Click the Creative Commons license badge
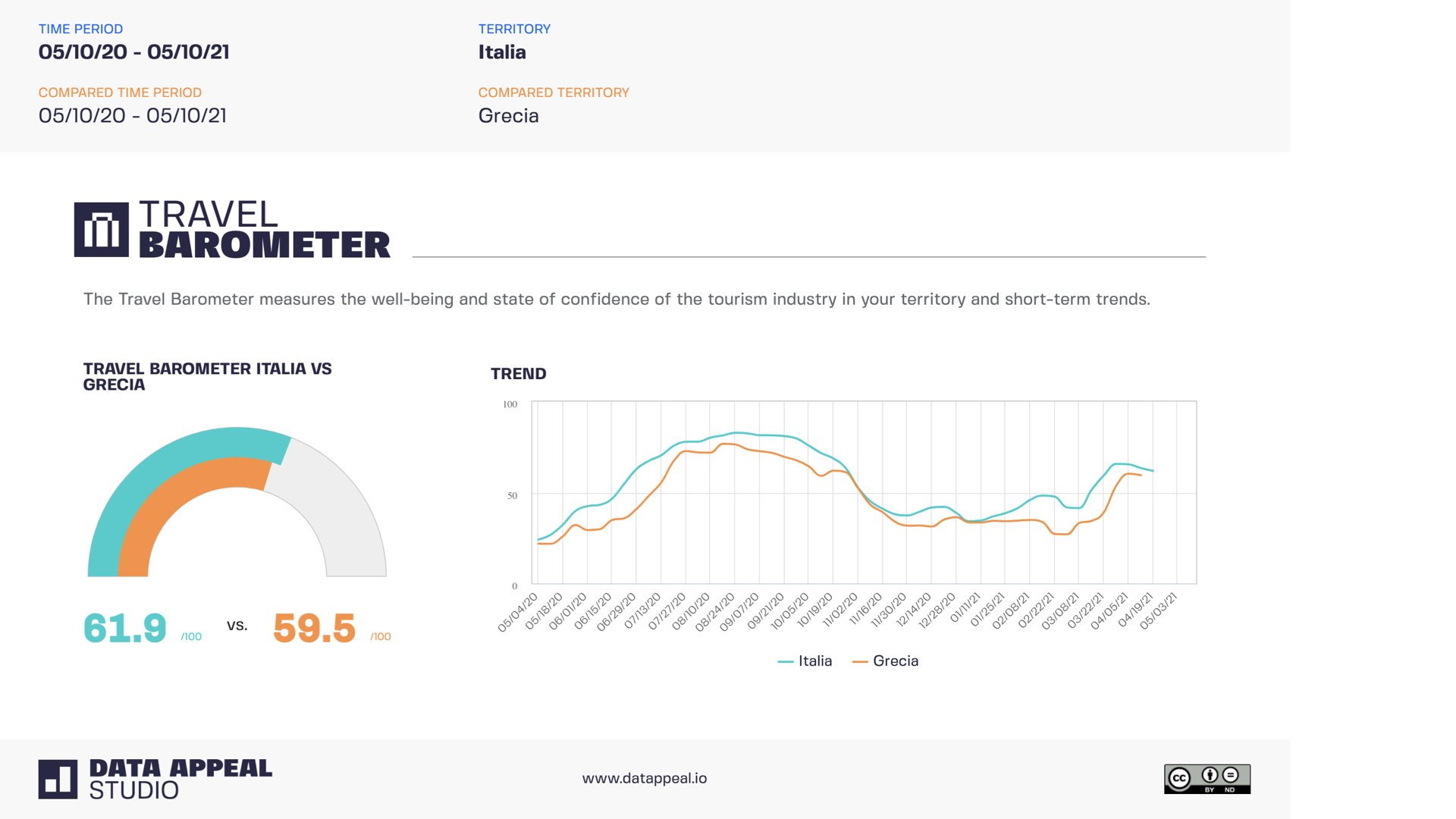The height and width of the screenshot is (819, 1456). coord(1207,779)
